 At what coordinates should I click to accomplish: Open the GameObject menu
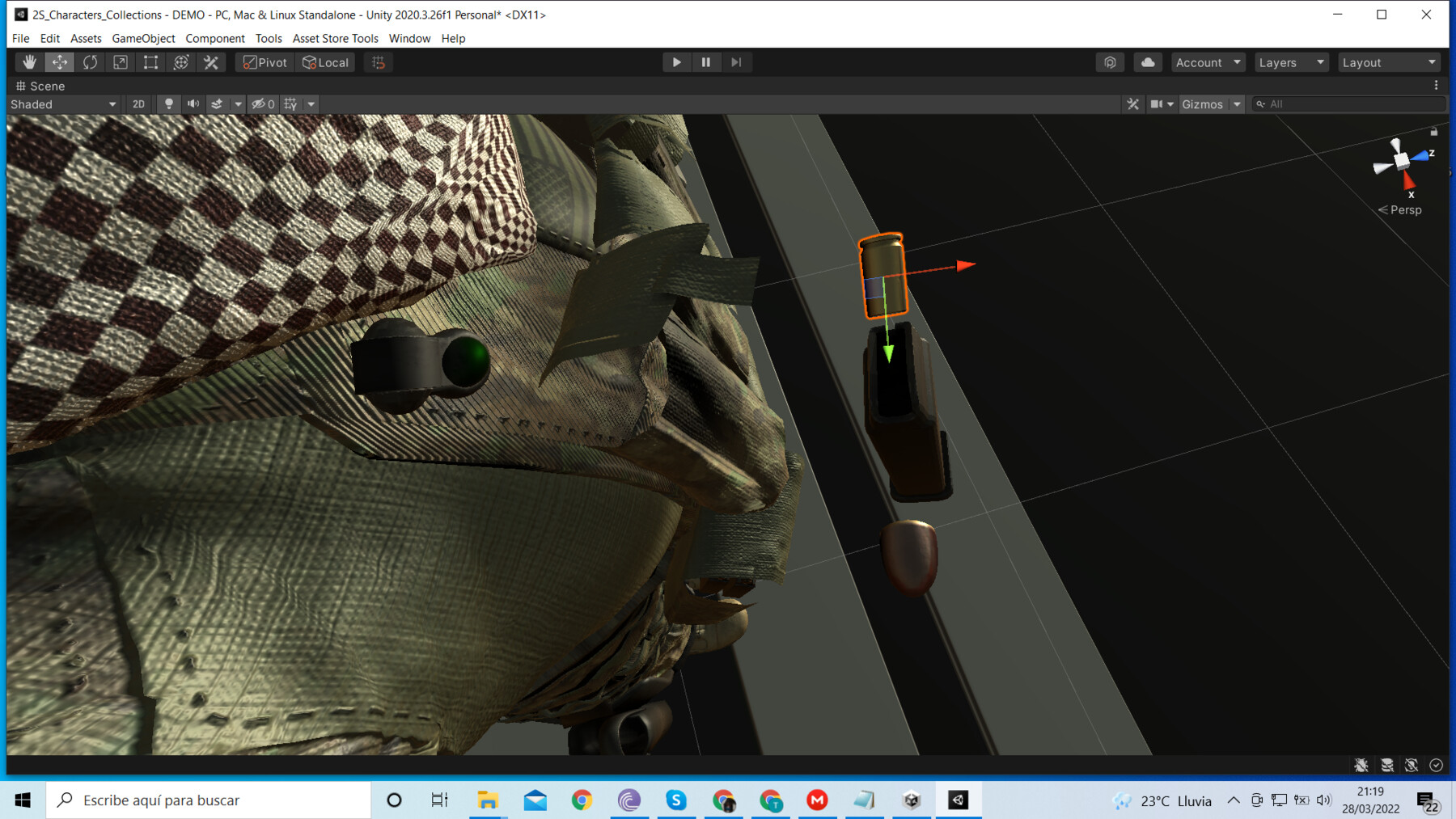coord(143,38)
